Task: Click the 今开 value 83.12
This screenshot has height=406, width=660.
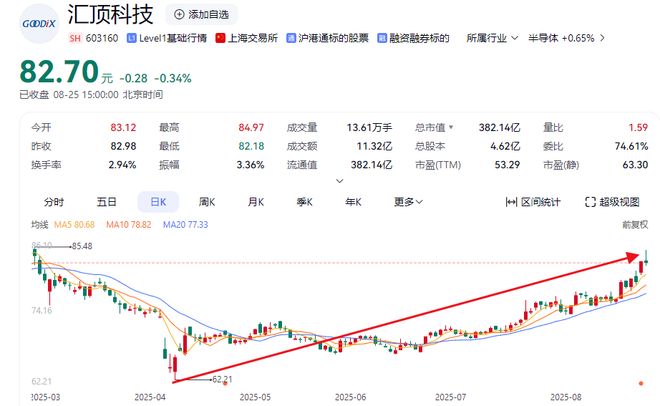Action: point(123,127)
